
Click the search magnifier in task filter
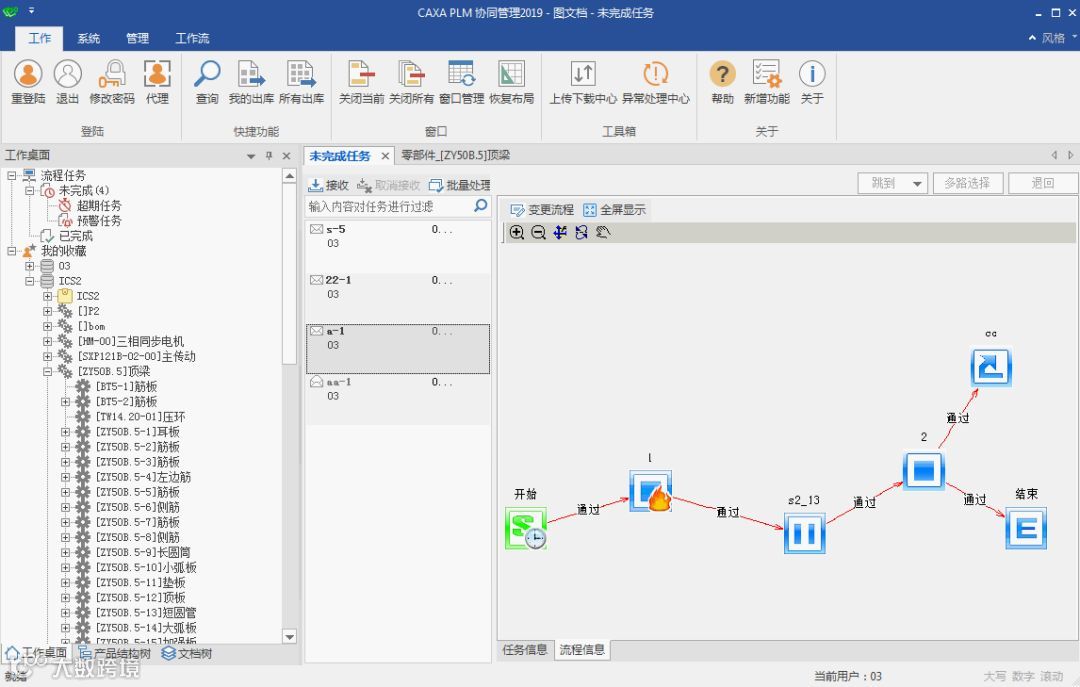[481, 205]
